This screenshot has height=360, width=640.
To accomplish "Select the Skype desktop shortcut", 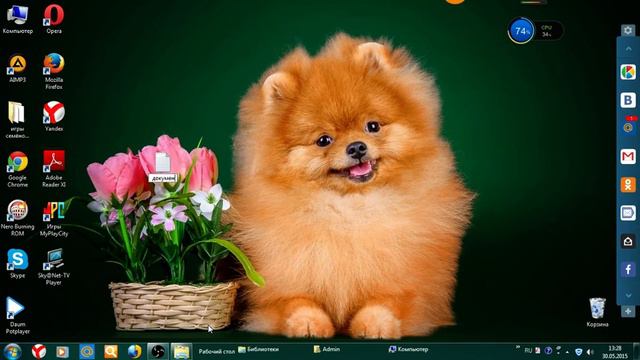I will (18, 264).
